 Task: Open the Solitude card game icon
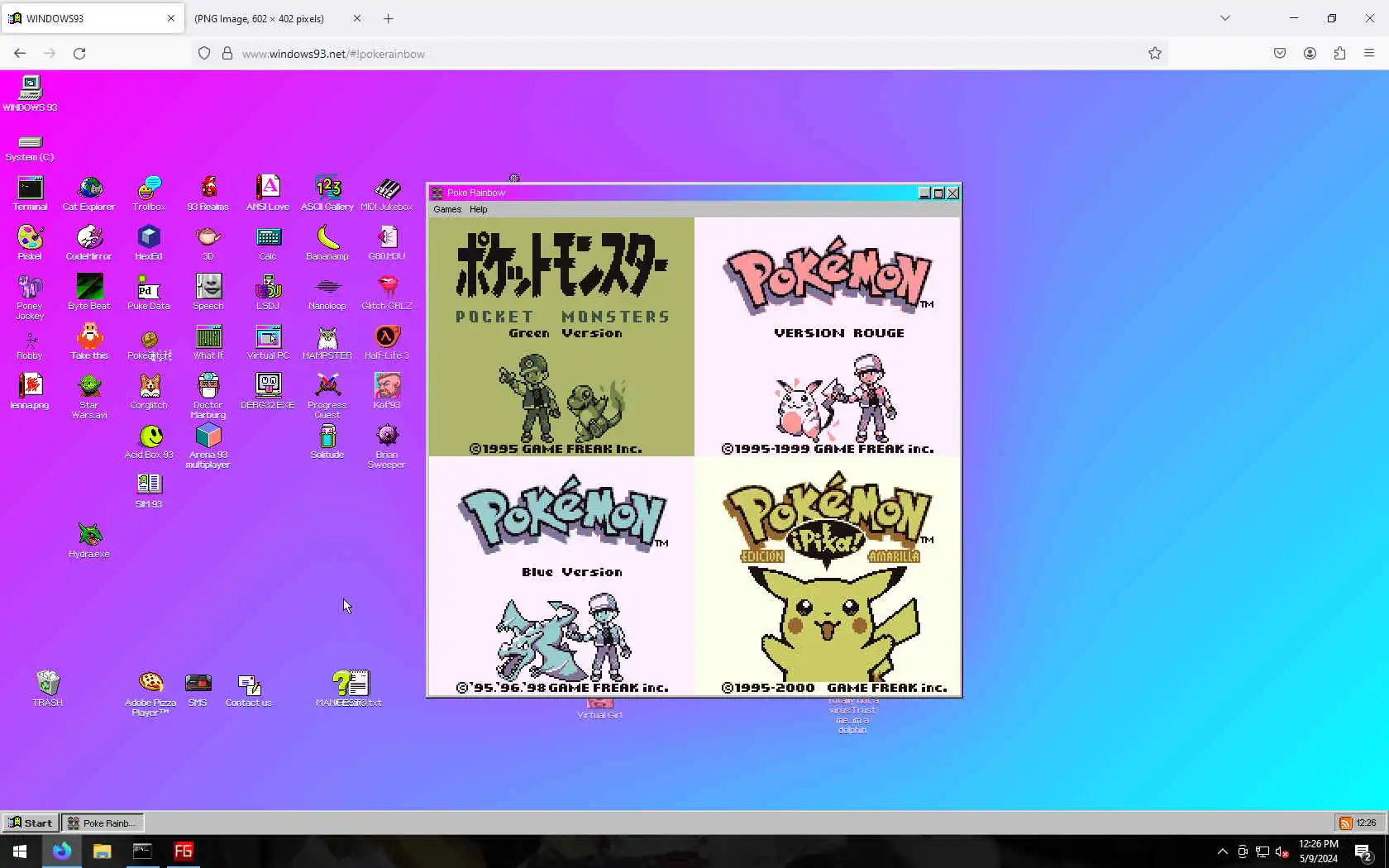click(327, 442)
